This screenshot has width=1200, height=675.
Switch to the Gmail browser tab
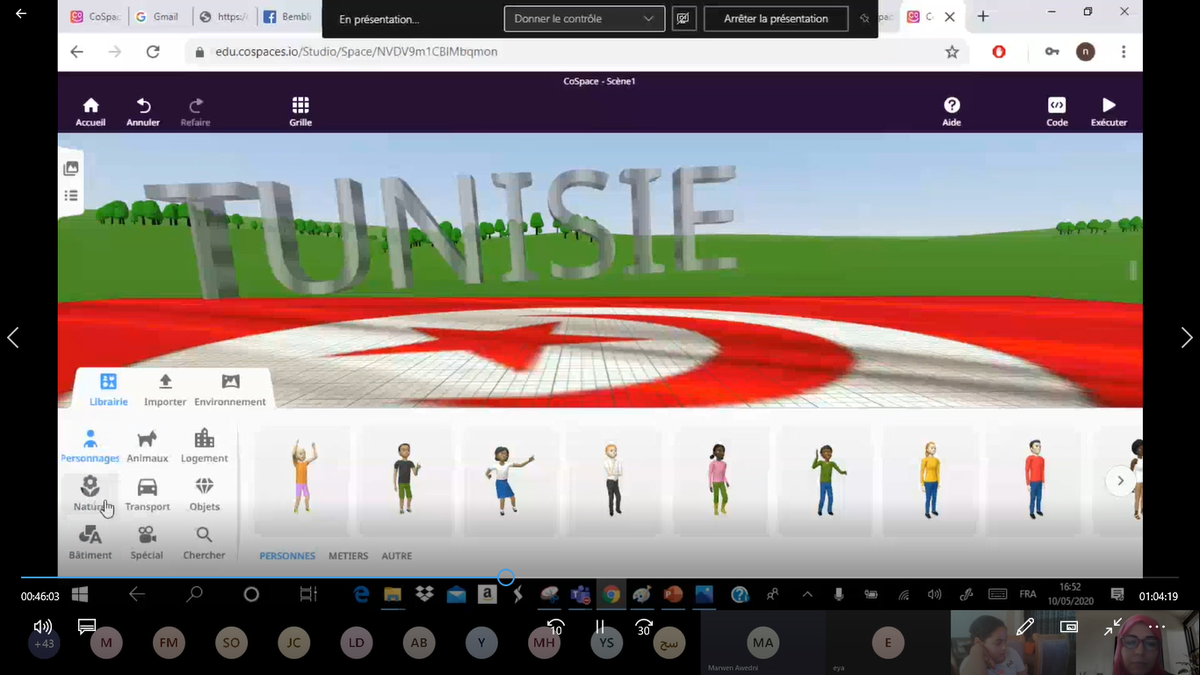click(158, 17)
